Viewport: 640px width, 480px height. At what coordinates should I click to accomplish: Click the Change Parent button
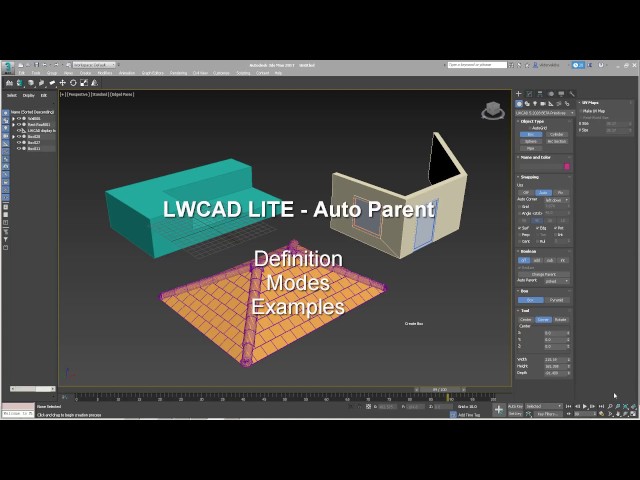coord(544,274)
